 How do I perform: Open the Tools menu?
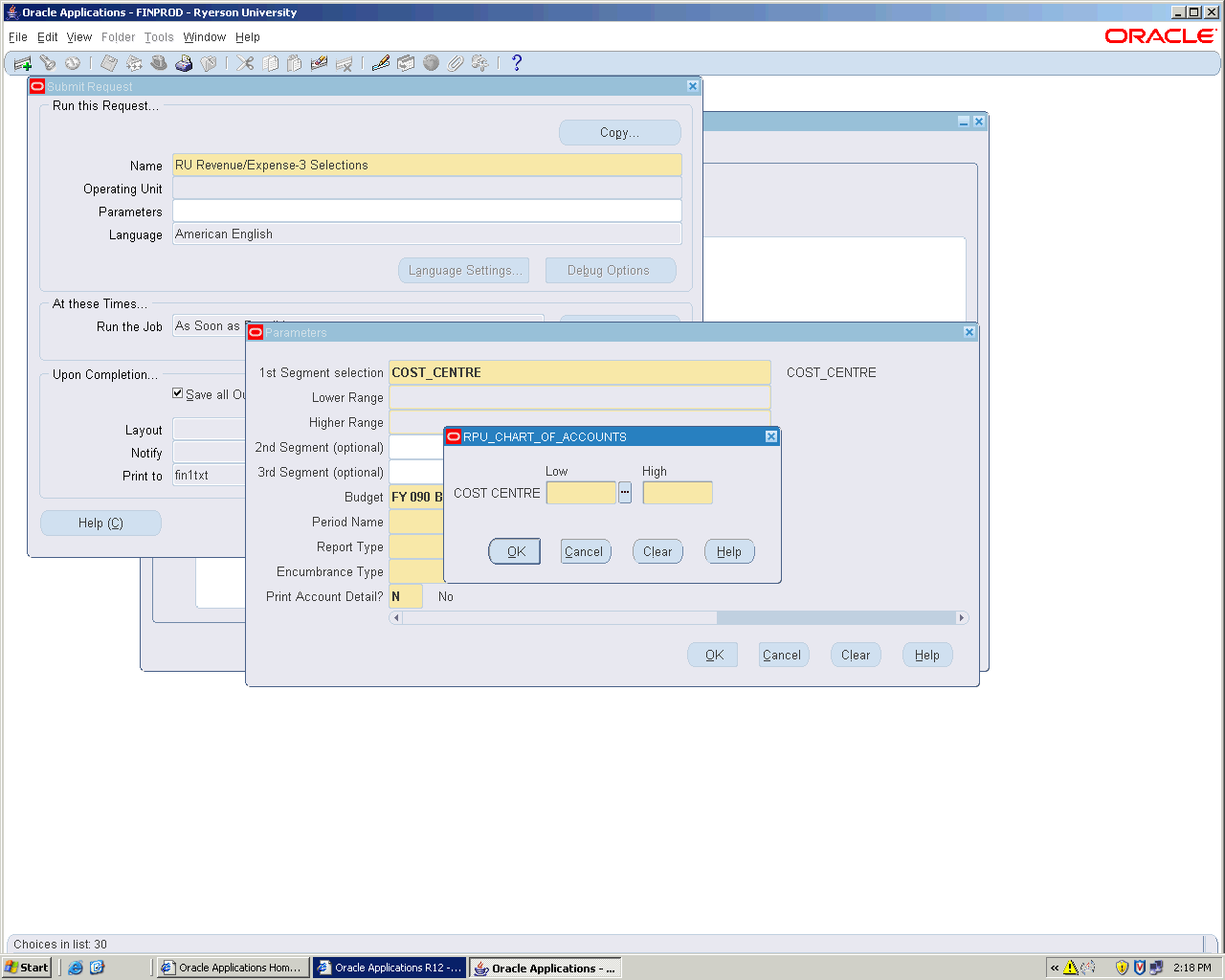(x=159, y=37)
